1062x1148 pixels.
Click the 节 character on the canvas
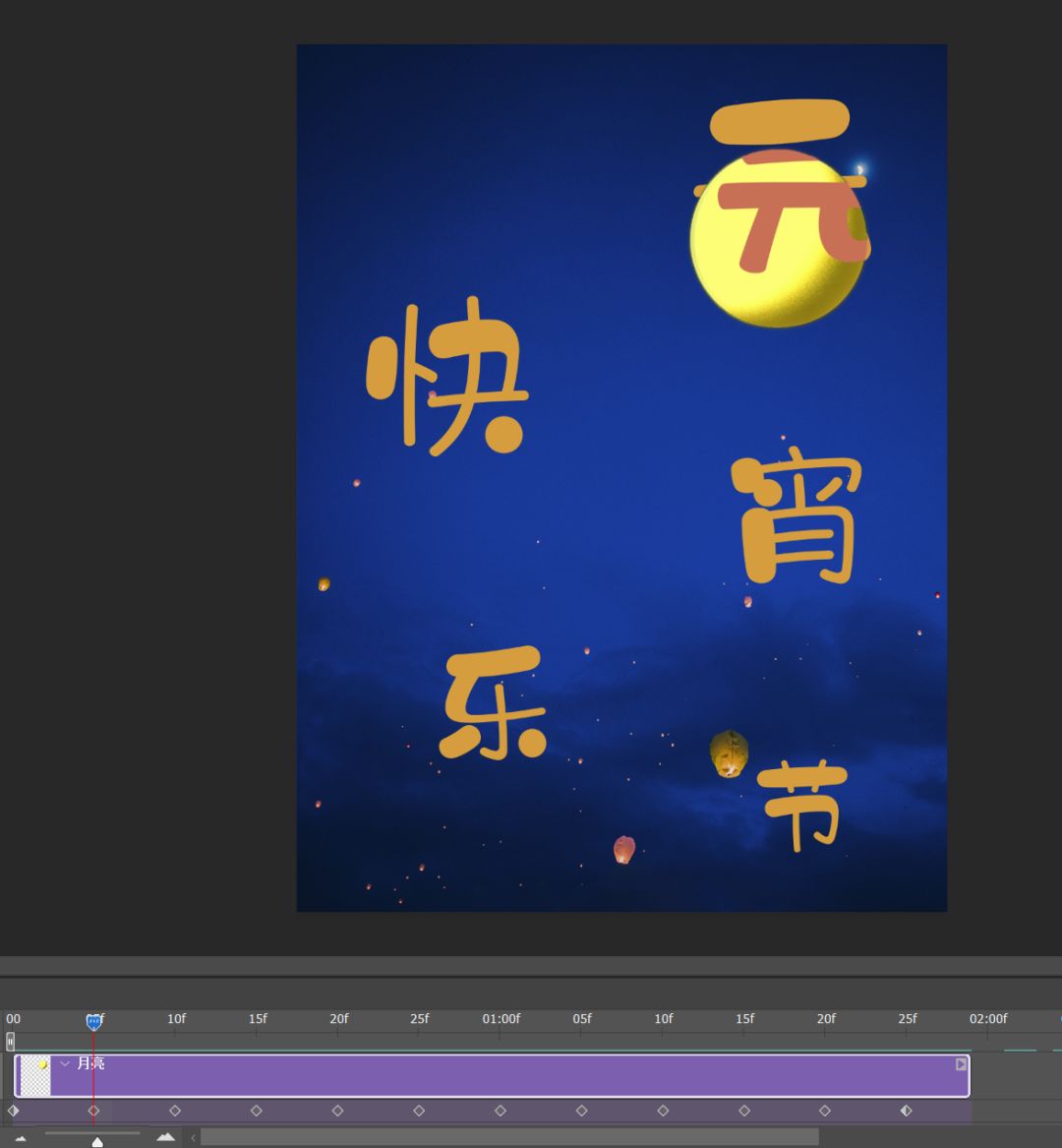(x=803, y=807)
